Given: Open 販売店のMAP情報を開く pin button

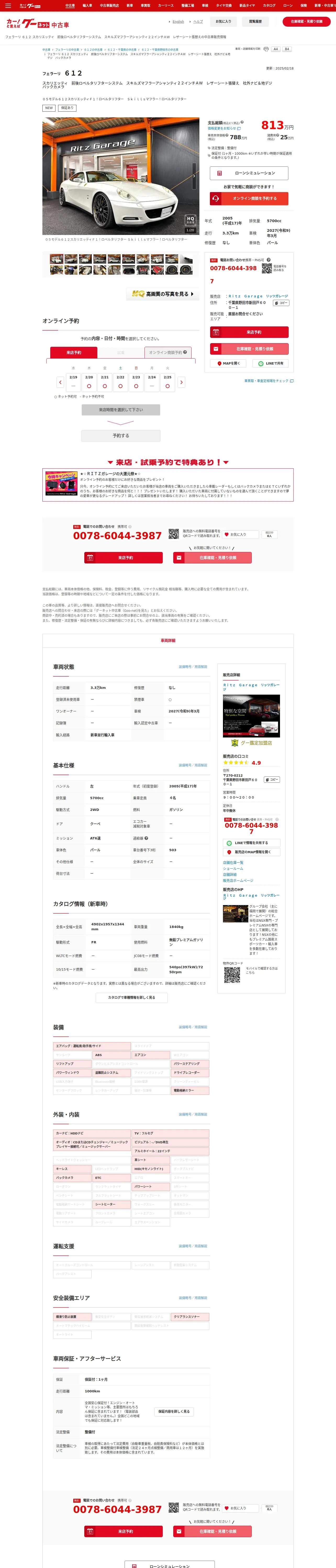Looking at the screenshot, I should 251,852.
